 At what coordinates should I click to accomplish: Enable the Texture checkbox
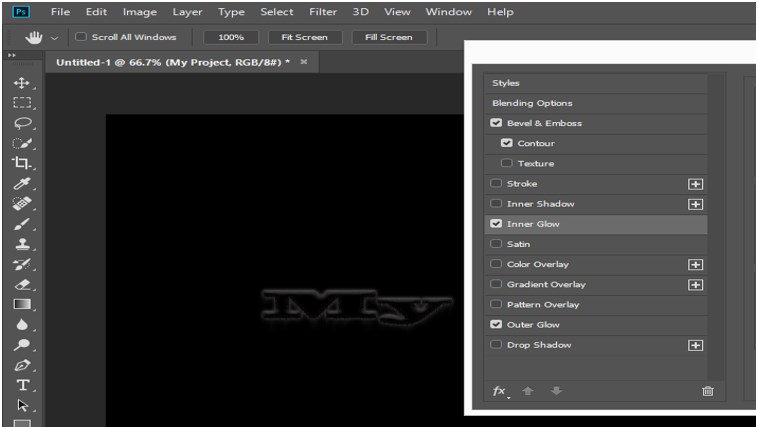pyautogui.click(x=506, y=163)
